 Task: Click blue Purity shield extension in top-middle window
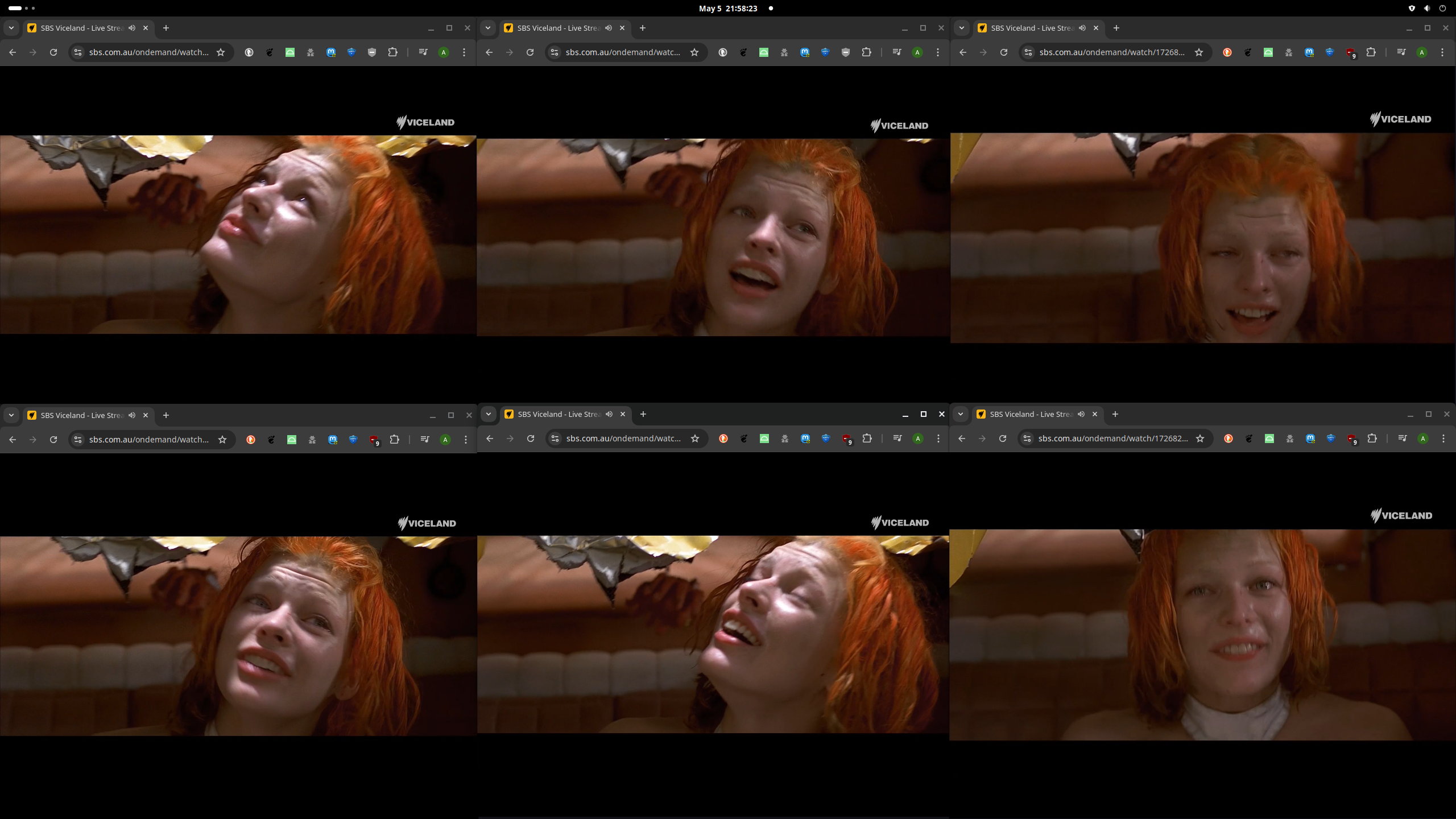coord(825,52)
